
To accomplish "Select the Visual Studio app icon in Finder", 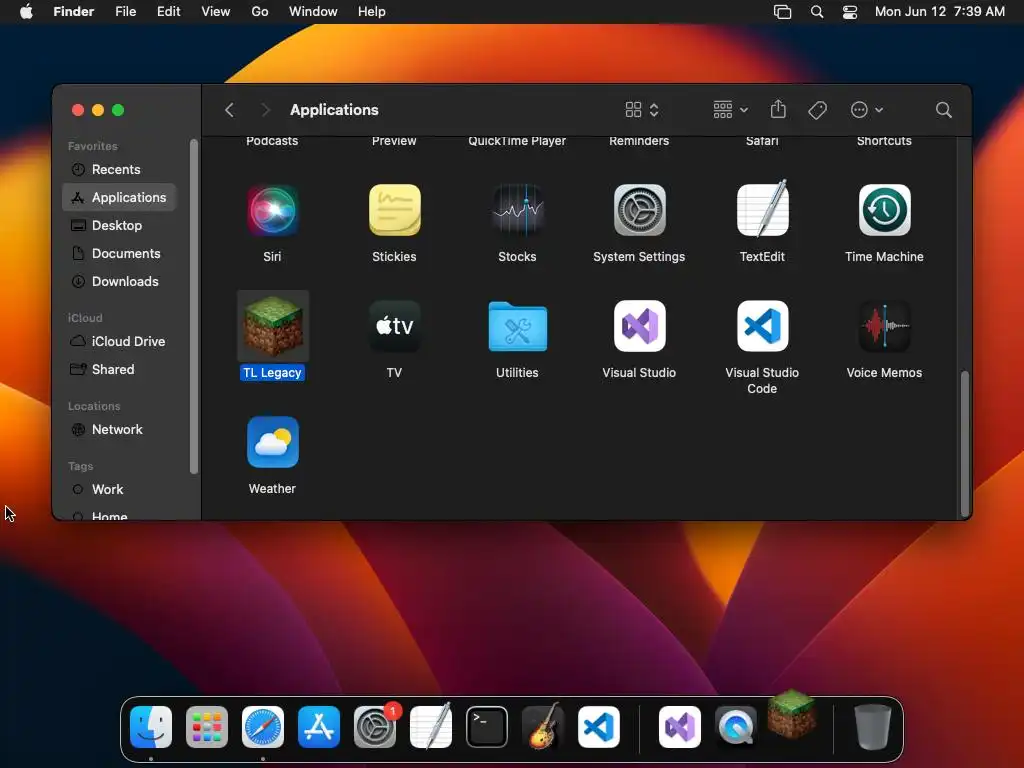I will pos(639,326).
